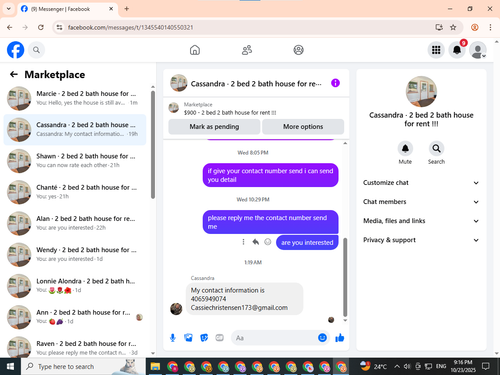
Task: Expand Media, files and links section
Action: [421, 221]
